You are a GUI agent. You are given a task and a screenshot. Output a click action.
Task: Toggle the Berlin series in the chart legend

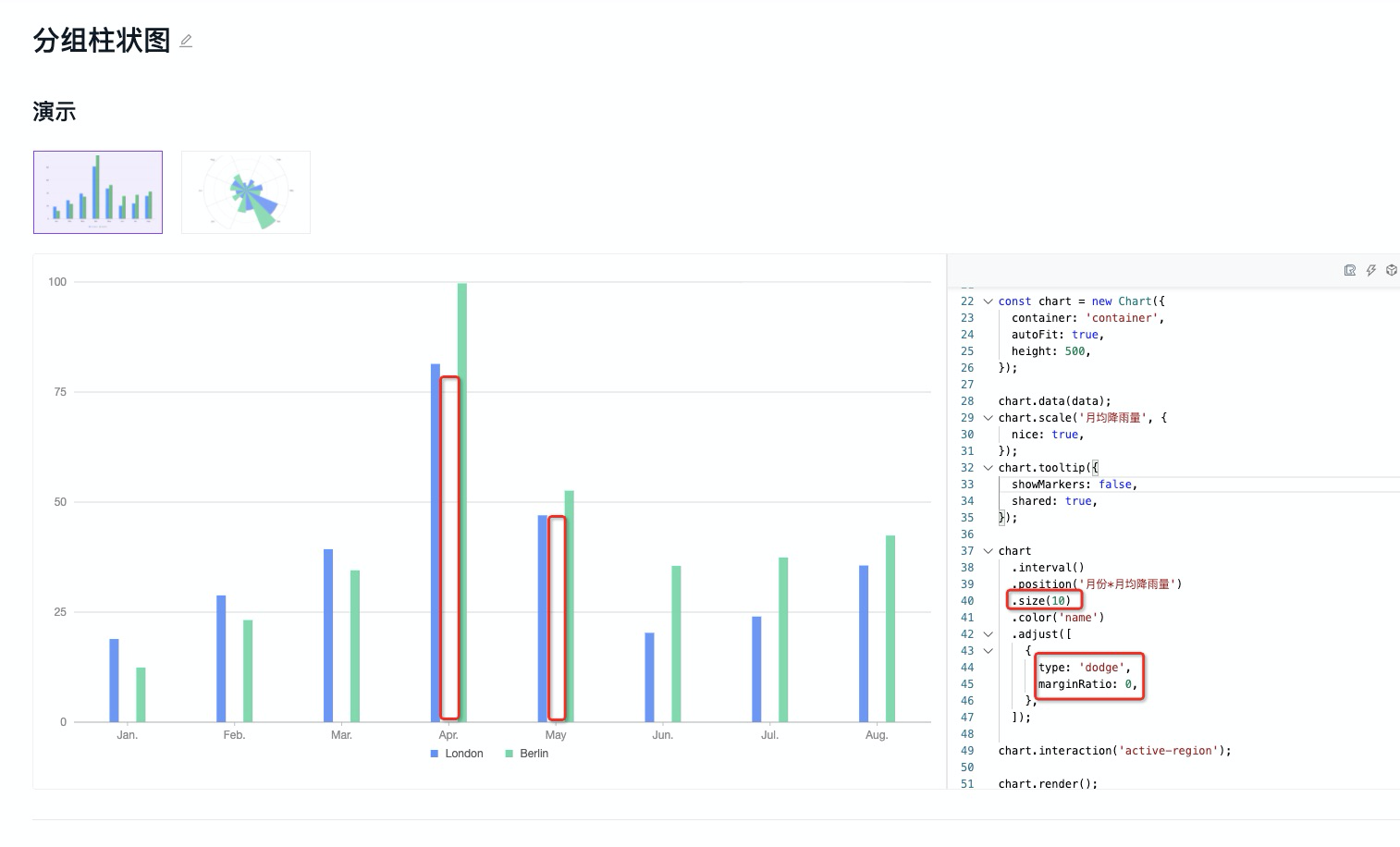coord(531,753)
